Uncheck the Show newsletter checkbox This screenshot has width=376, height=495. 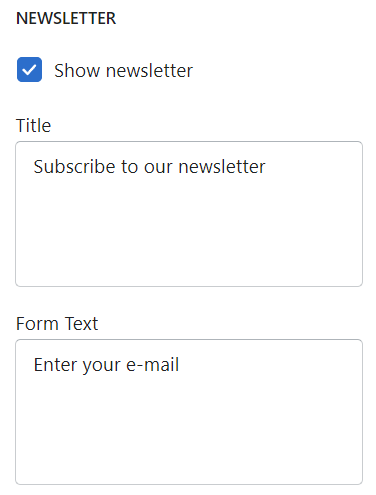pyautogui.click(x=29, y=69)
